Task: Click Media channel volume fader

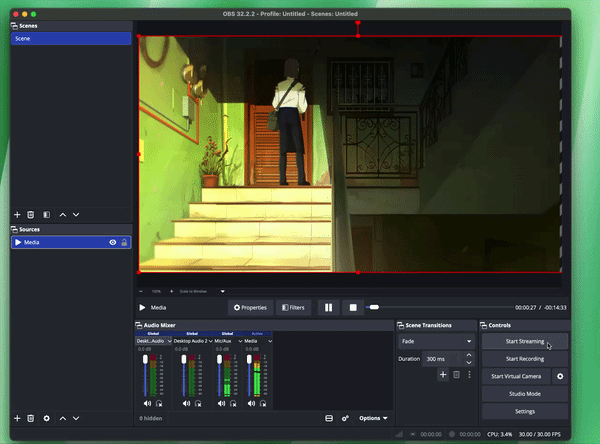Action: (x=249, y=359)
